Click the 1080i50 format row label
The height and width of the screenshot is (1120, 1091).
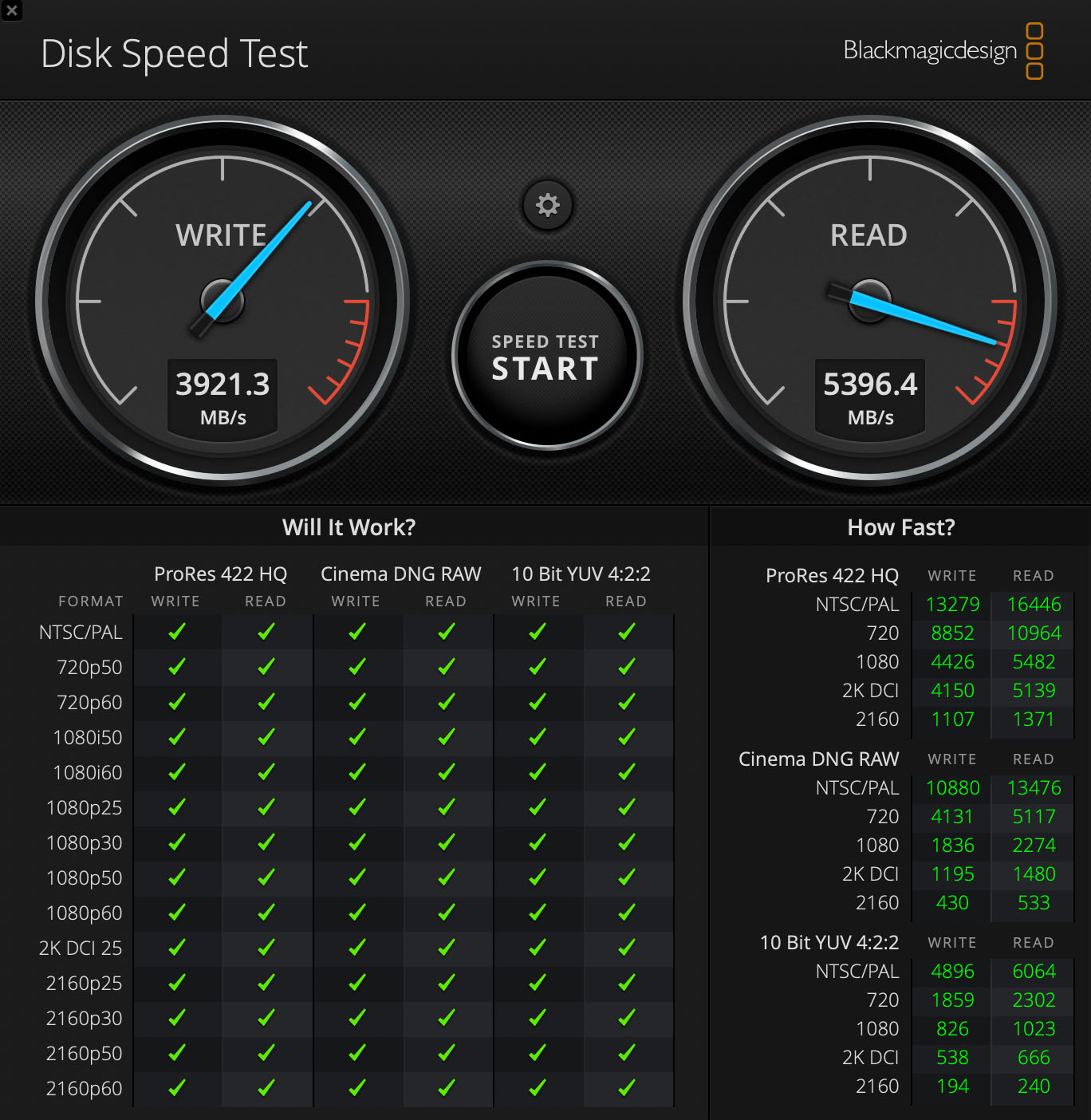[88, 738]
